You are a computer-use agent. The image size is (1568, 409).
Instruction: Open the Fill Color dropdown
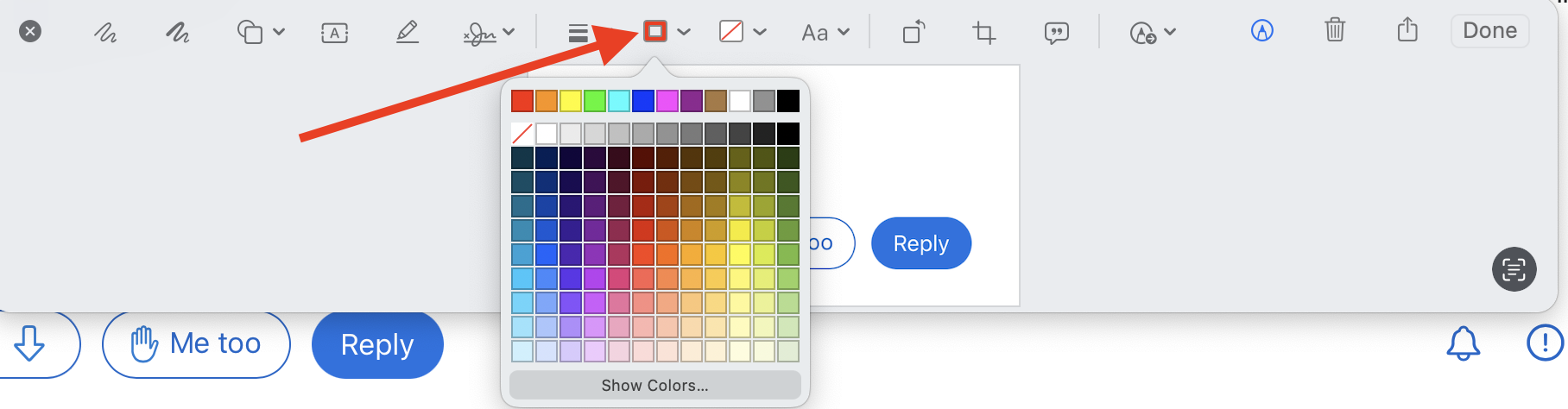pyautogui.click(x=743, y=33)
